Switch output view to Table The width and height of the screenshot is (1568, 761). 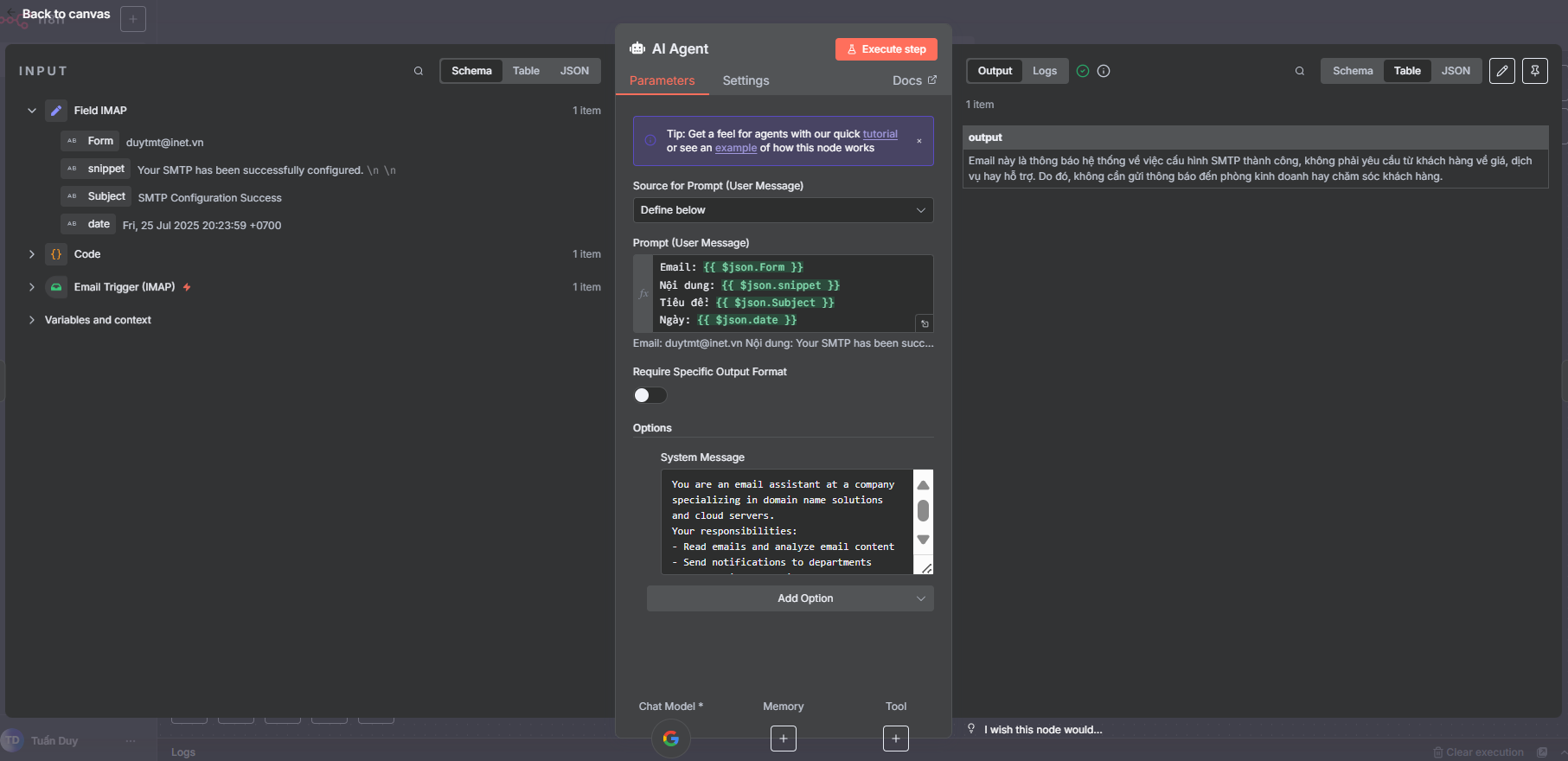point(1407,71)
